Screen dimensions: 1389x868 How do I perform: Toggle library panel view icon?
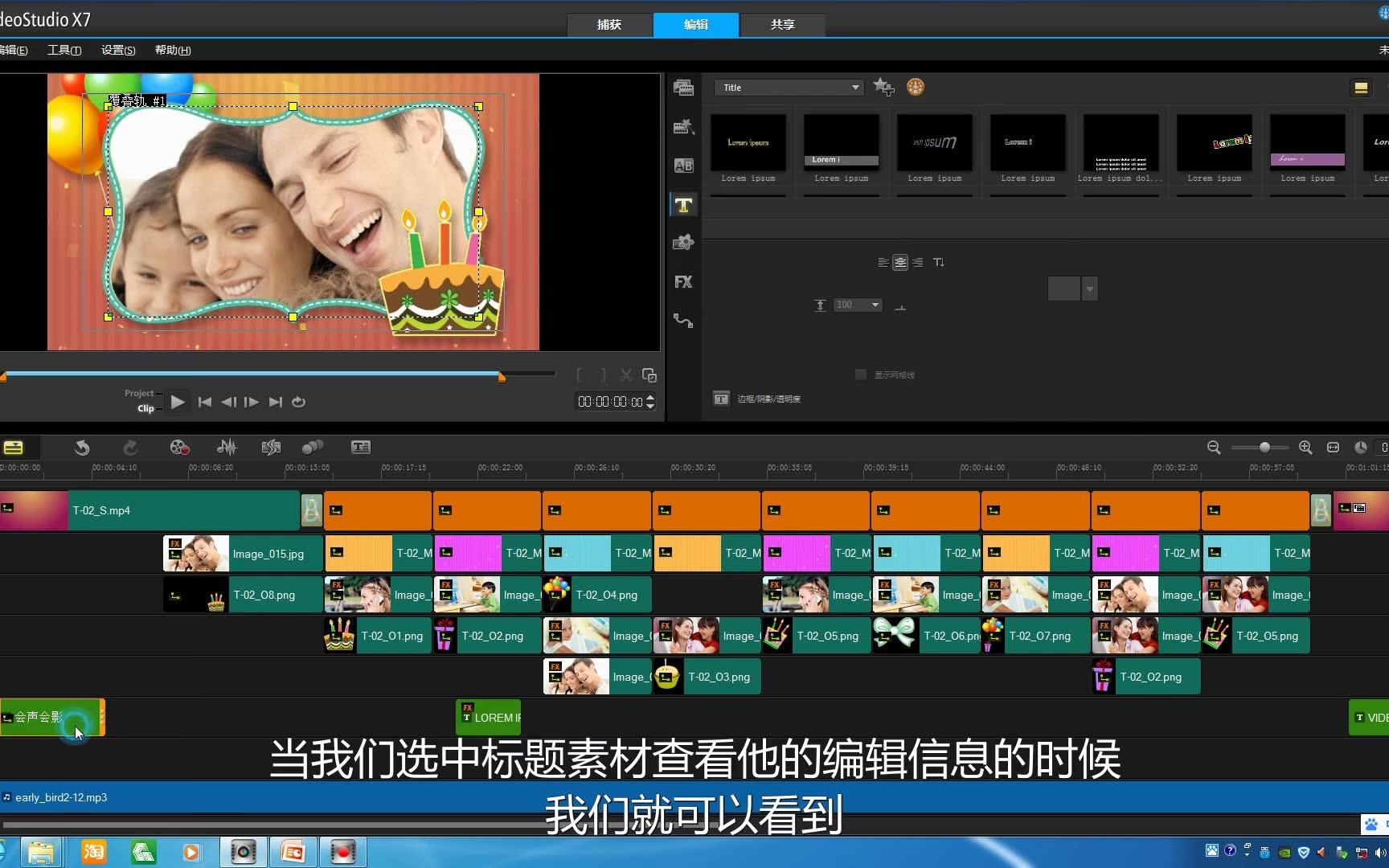1361,88
